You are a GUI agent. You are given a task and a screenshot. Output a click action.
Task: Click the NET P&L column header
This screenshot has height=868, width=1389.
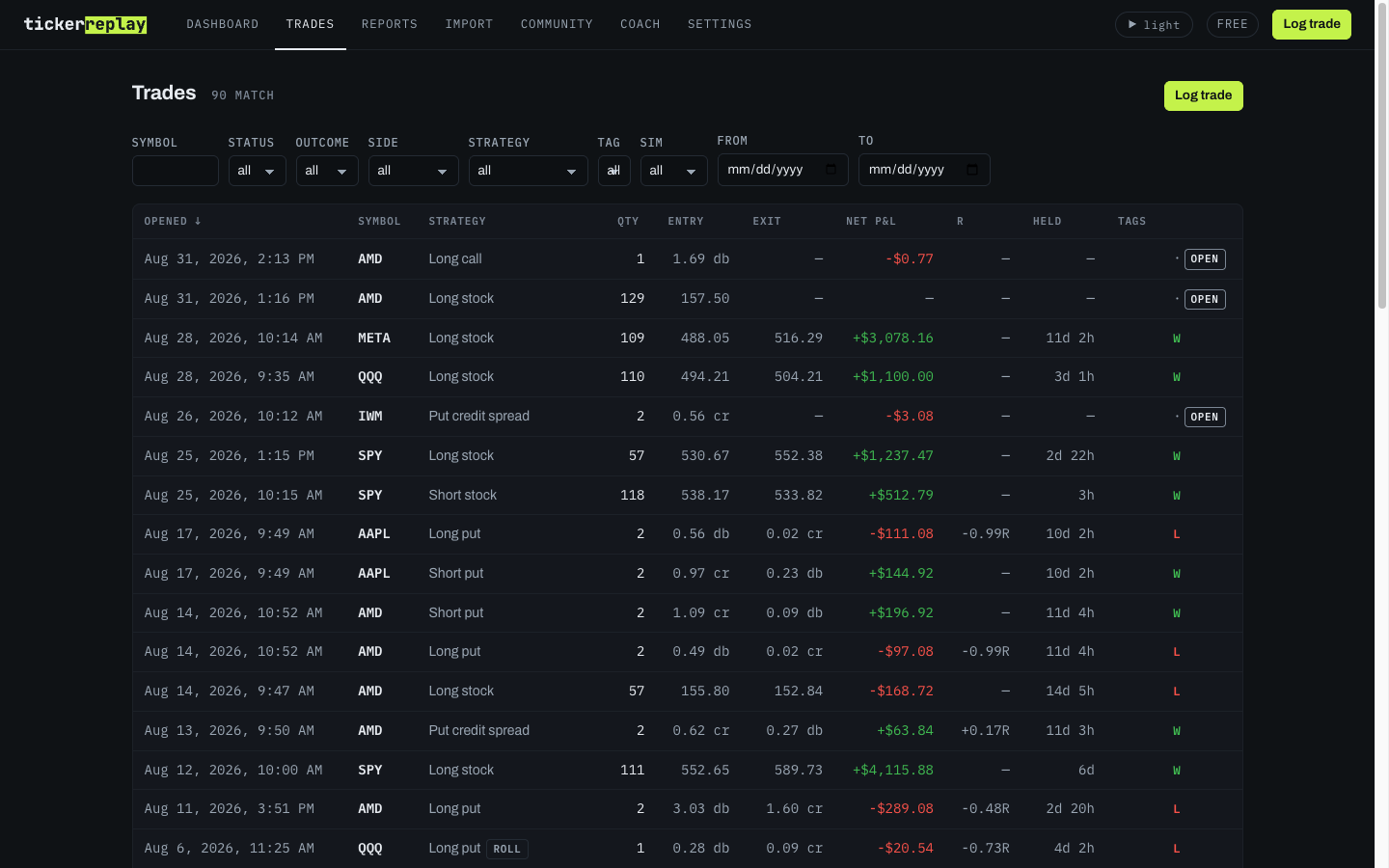pos(871,221)
